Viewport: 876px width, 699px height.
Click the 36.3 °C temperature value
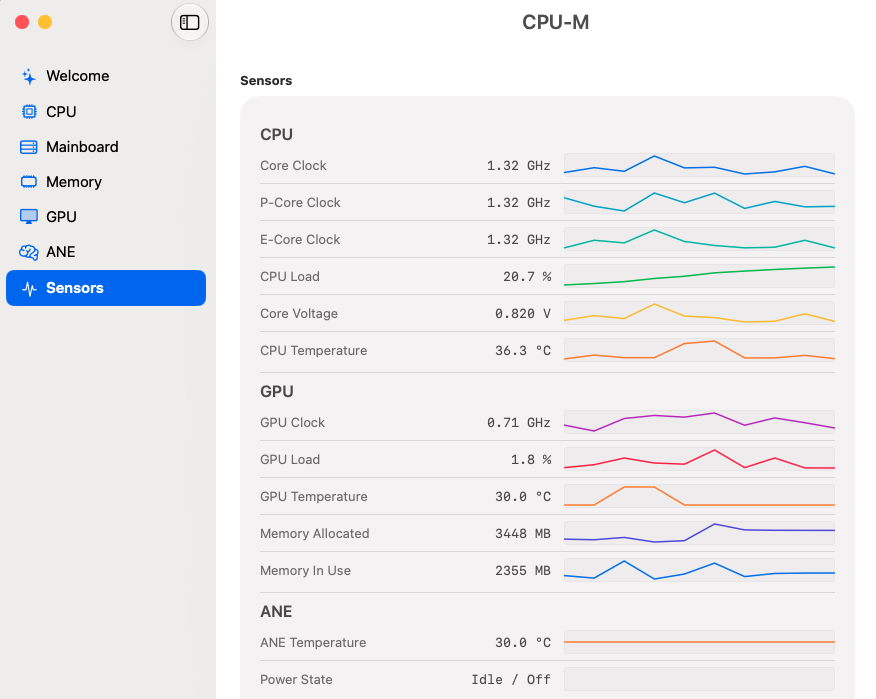523,350
